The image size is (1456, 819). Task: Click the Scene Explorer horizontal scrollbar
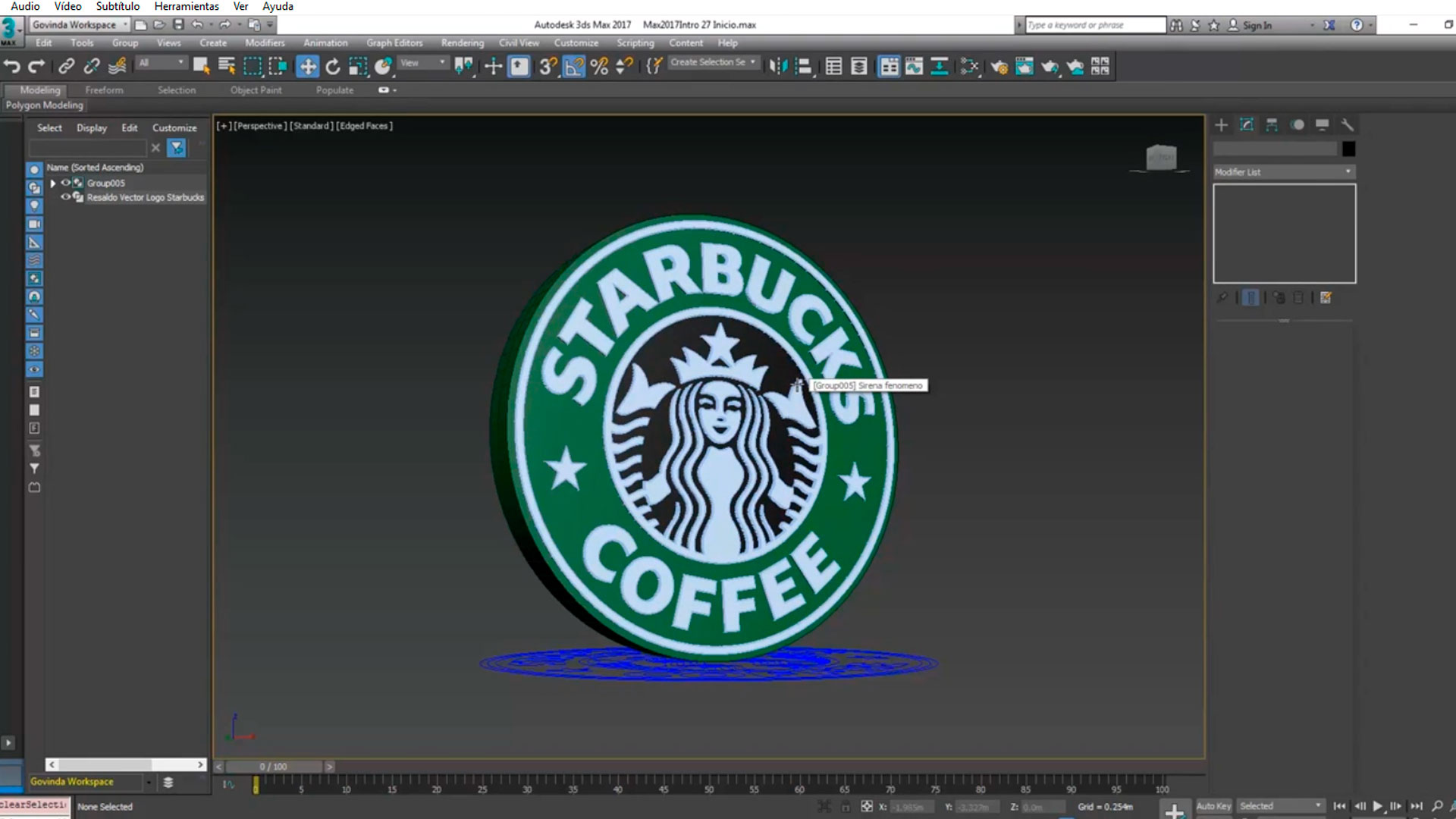pyautogui.click(x=126, y=765)
